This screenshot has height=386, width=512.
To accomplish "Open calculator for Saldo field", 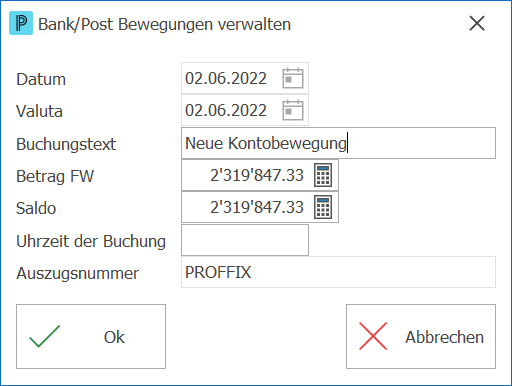I will [323, 207].
